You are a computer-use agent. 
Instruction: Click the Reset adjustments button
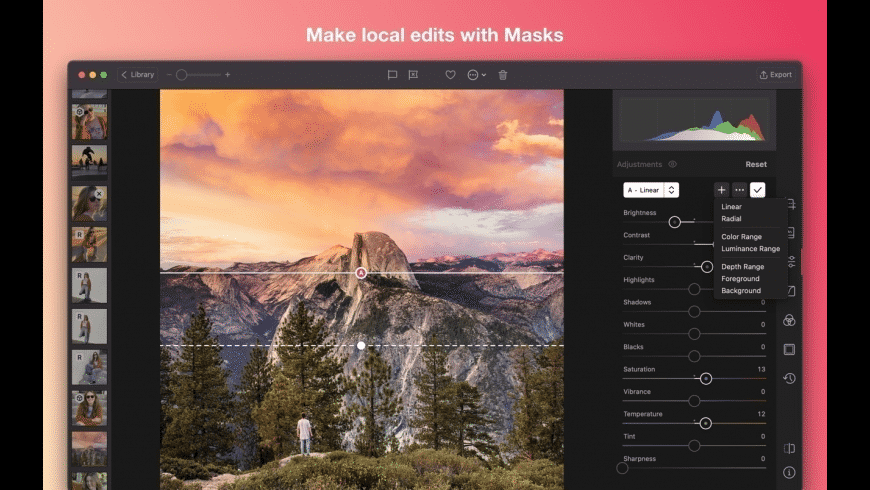[756, 164]
